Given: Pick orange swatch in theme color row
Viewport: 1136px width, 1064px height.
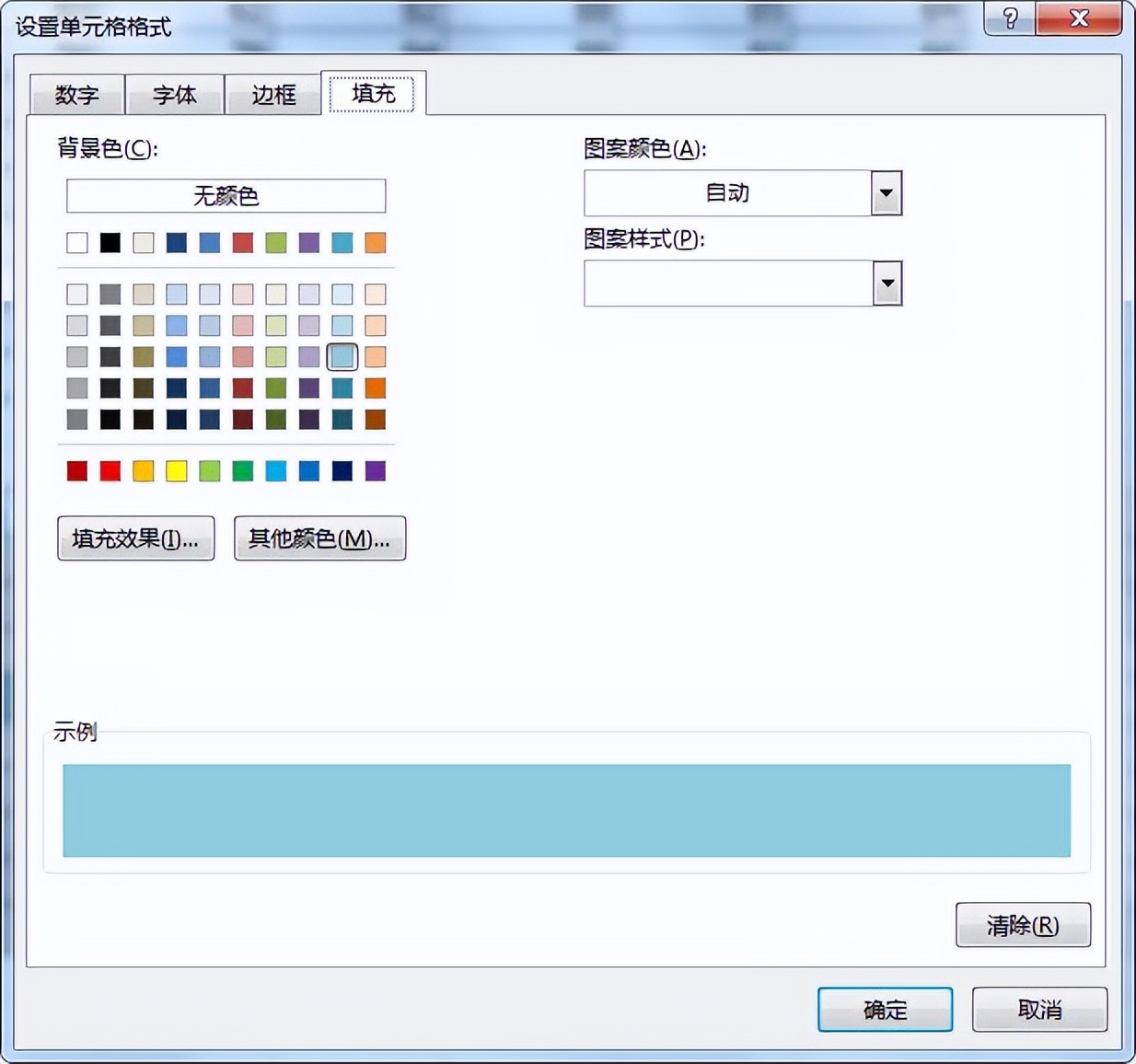Looking at the screenshot, I should pyautogui.click(x=376, y=242).
